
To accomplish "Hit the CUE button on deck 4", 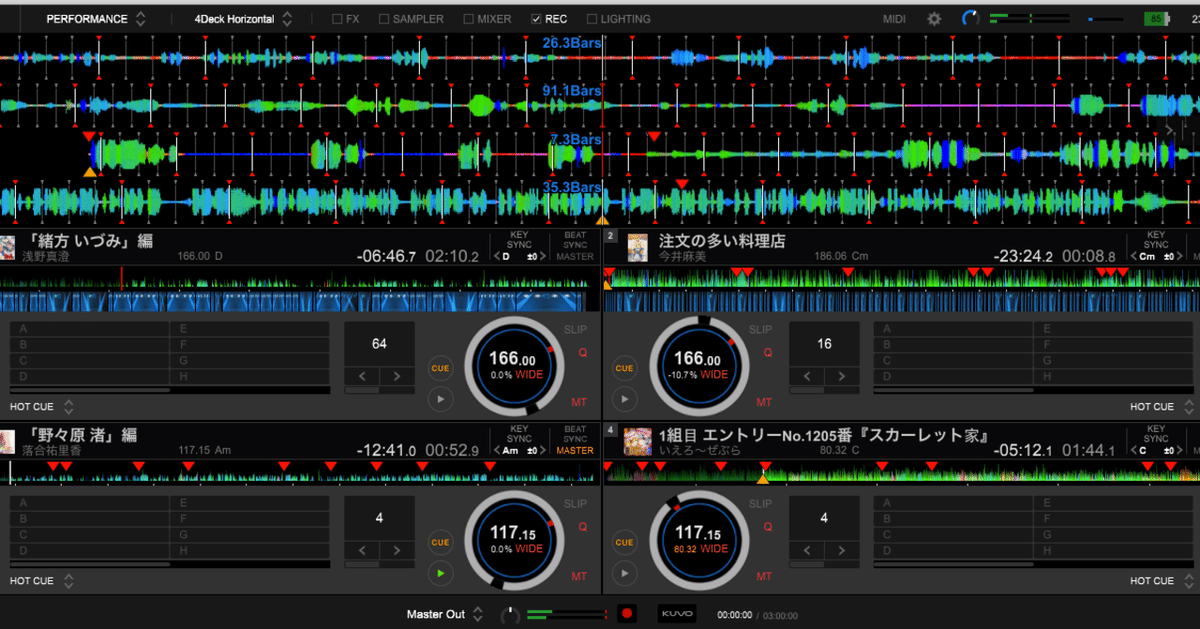I will tap(624, 542).
